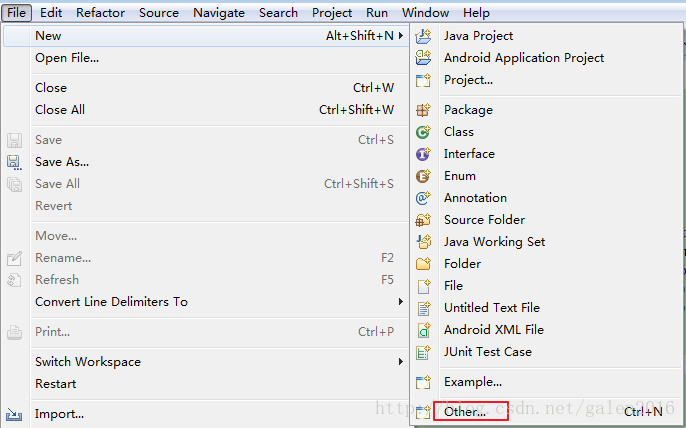The height and width of the screenshot is (428, 686).
Task: Click the Enum icon
Action: (x=423, y=176)
